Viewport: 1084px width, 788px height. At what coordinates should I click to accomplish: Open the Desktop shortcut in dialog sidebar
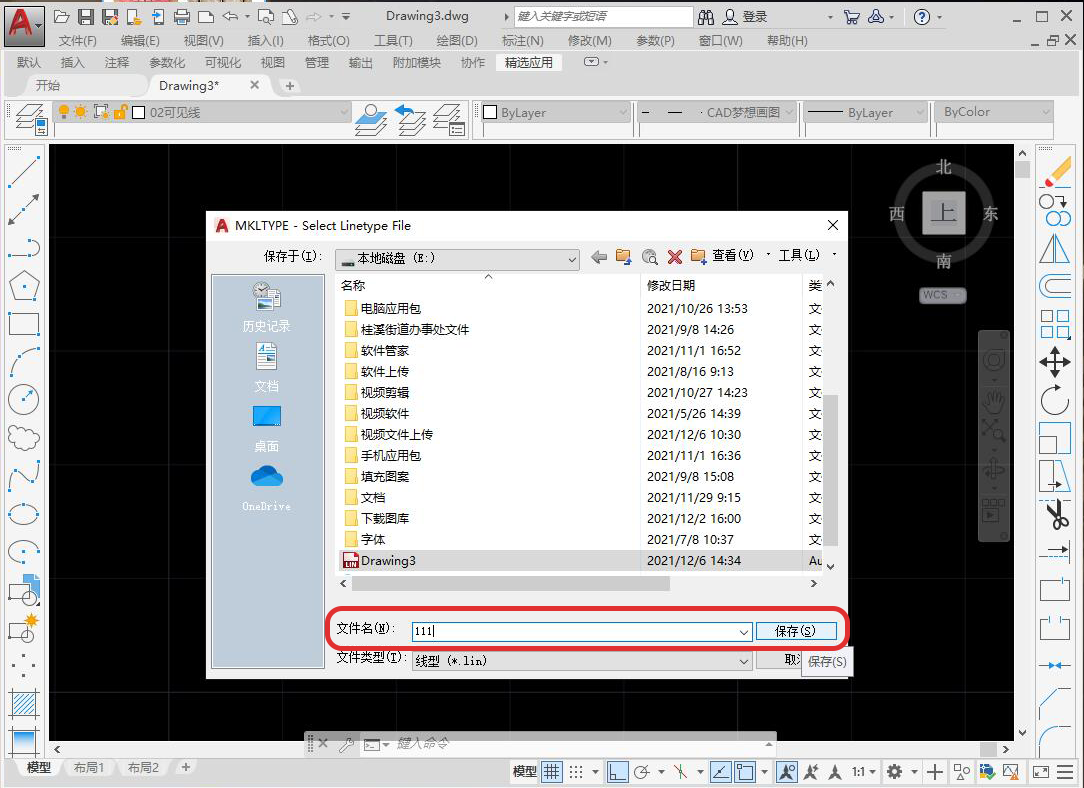tap(267, 429)
